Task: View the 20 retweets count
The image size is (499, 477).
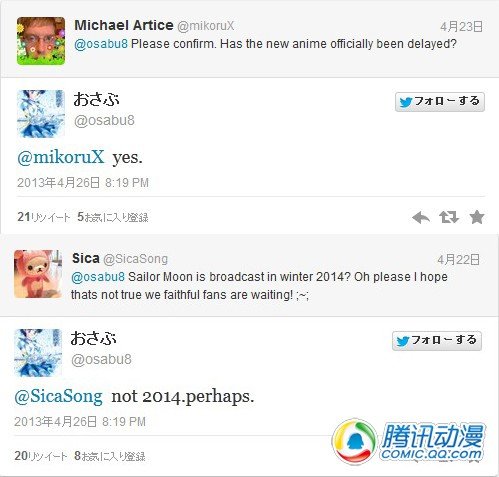Action: [41, 456]
